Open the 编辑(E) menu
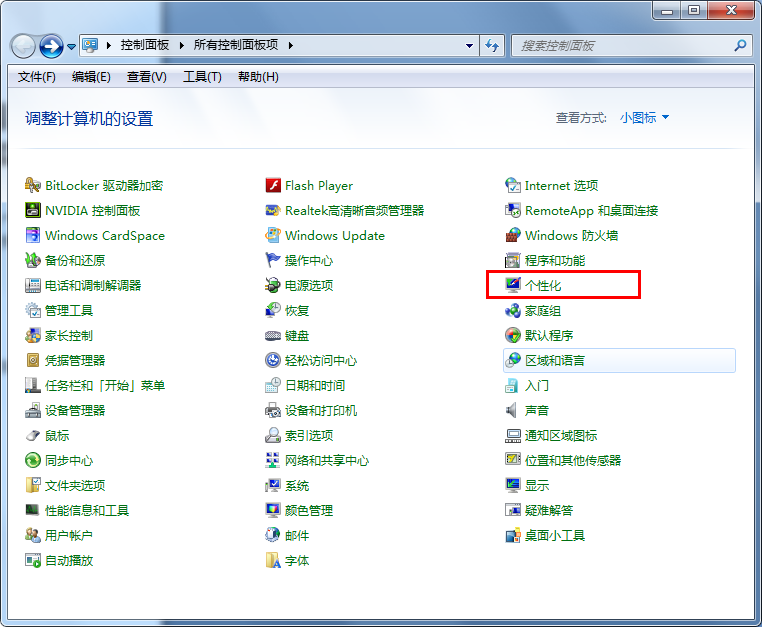The width and height of the screenshot is (762, 627). (x=91, y=77)
